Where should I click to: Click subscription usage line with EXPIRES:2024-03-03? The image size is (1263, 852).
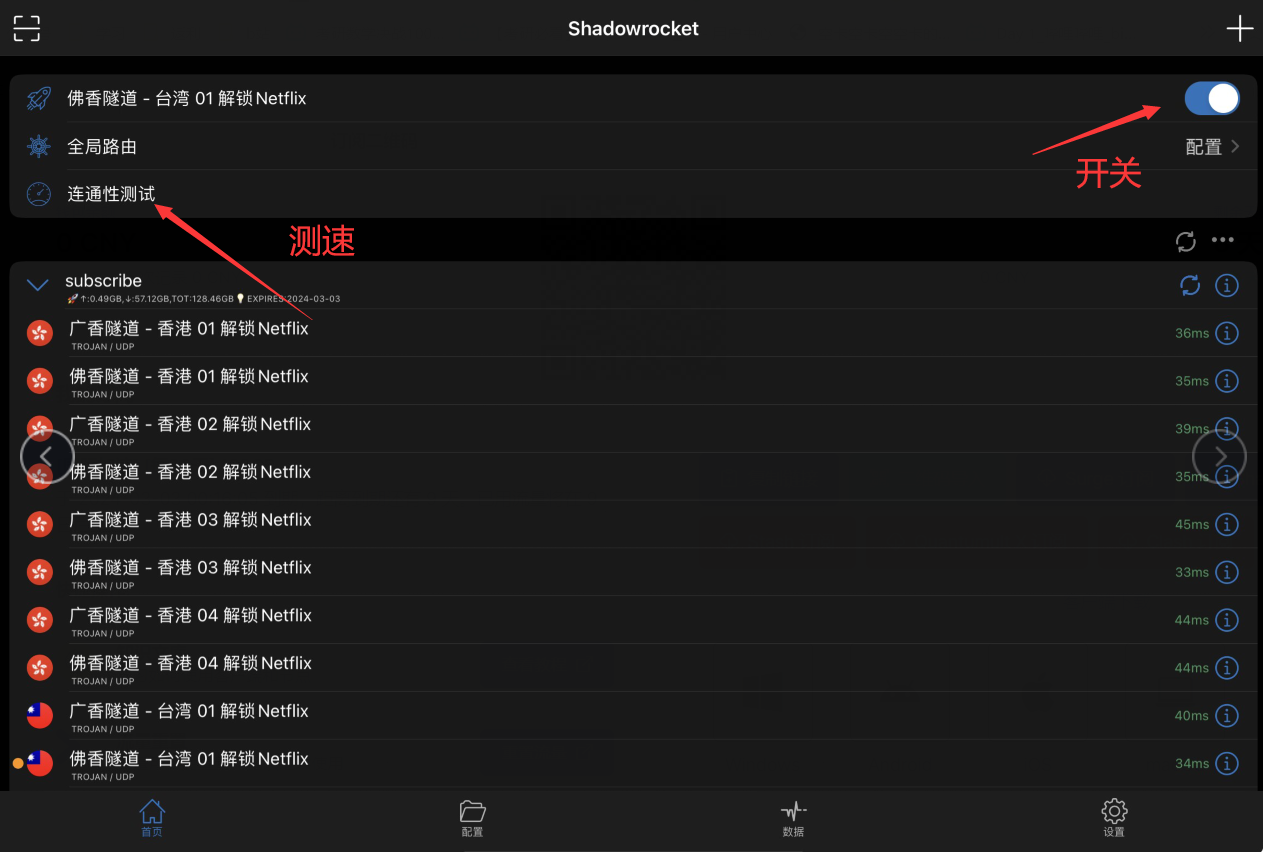204,298
